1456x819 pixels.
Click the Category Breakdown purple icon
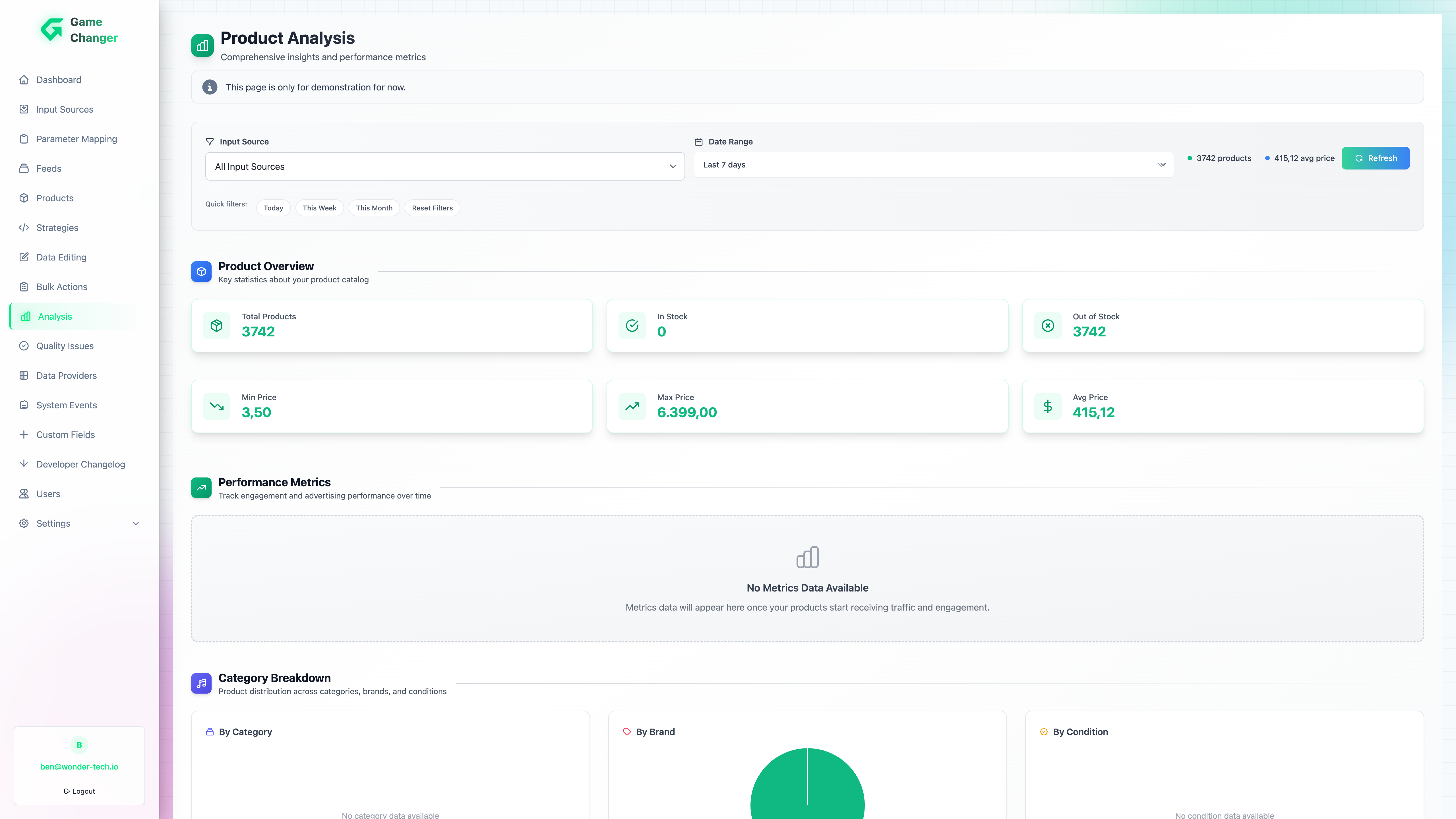[x=201, y=683]
